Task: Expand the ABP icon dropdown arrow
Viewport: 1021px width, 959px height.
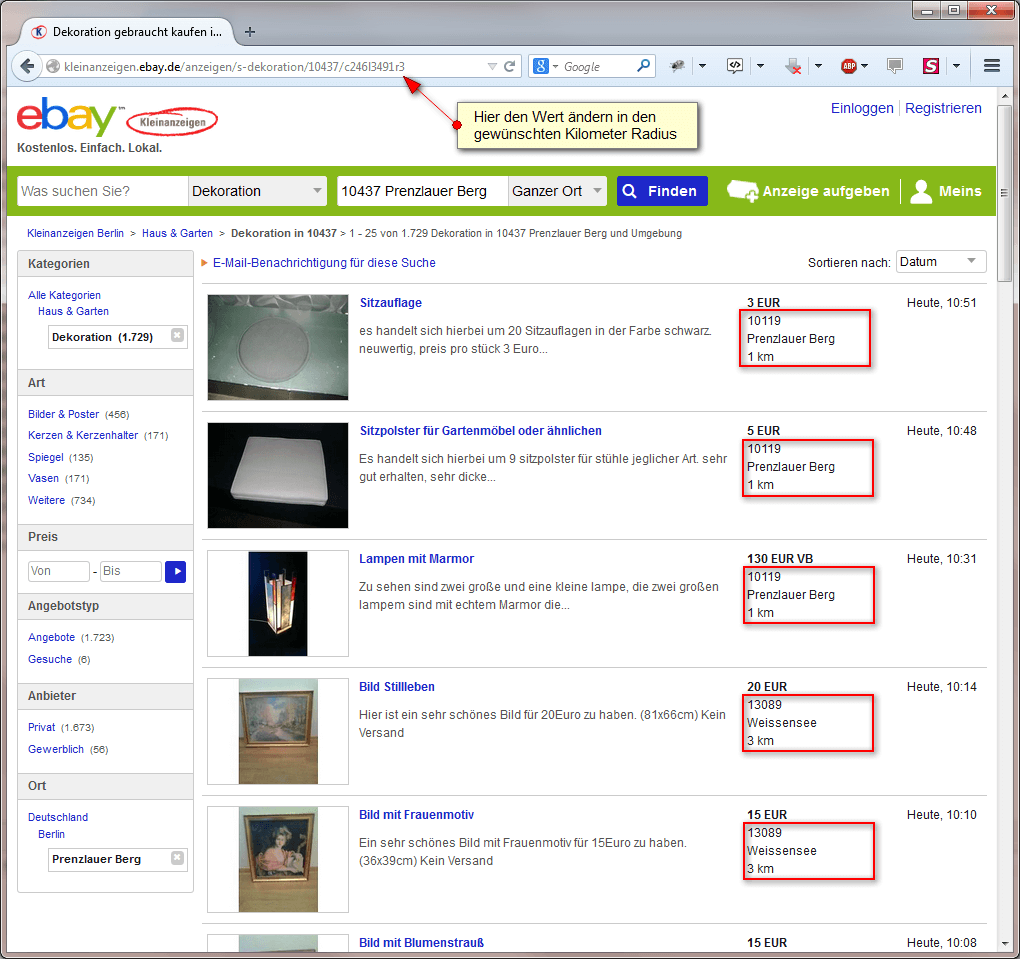Action: pos(865,66)
